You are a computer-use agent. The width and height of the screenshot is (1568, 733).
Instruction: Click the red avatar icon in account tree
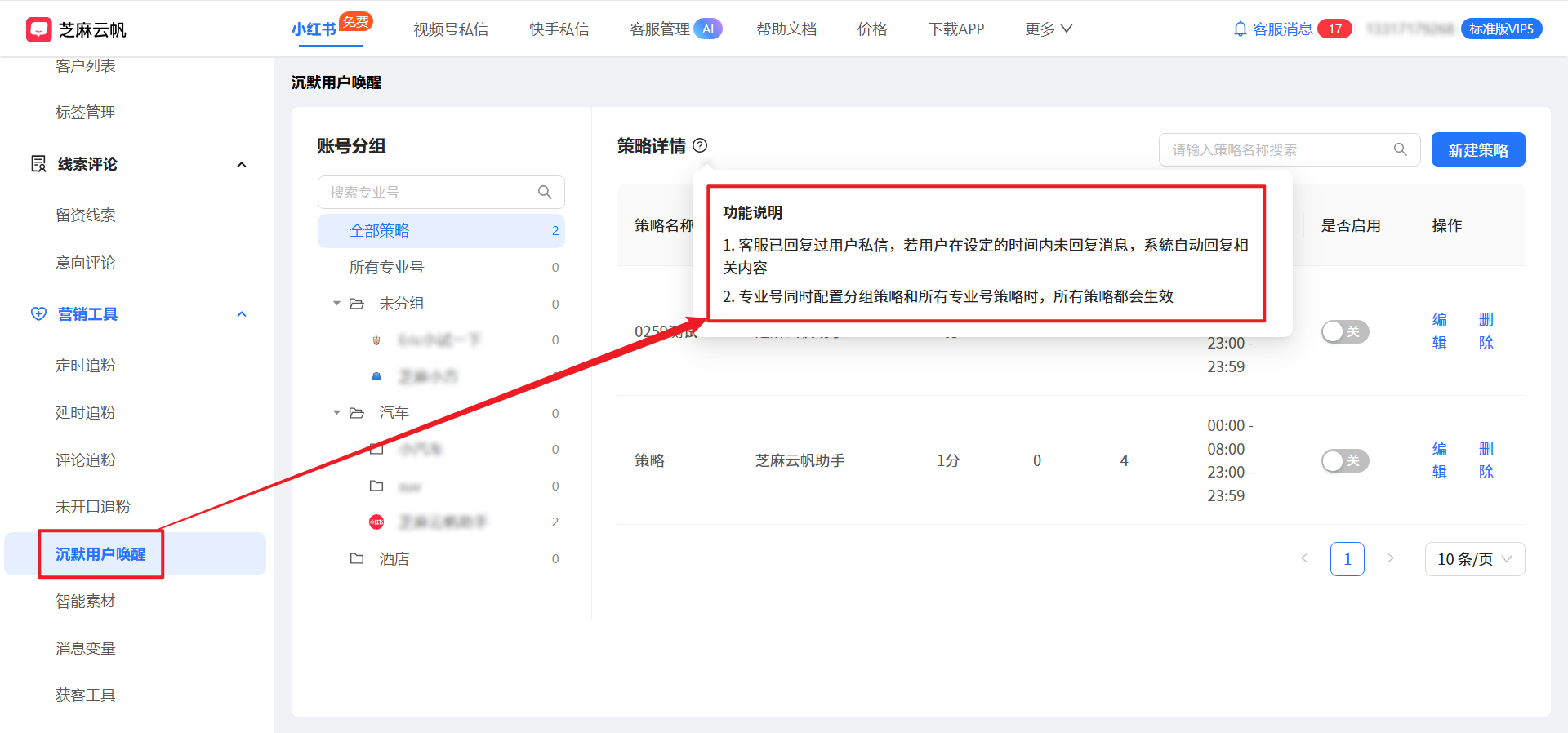[x=376, y=522]
